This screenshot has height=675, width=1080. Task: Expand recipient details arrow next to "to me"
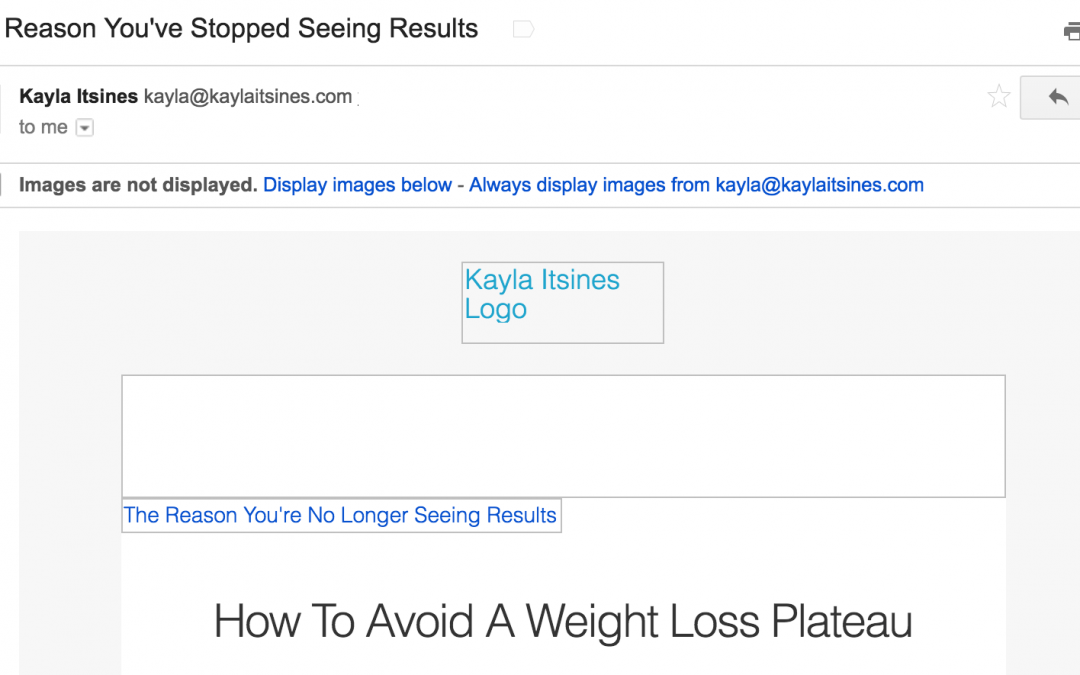85,128
